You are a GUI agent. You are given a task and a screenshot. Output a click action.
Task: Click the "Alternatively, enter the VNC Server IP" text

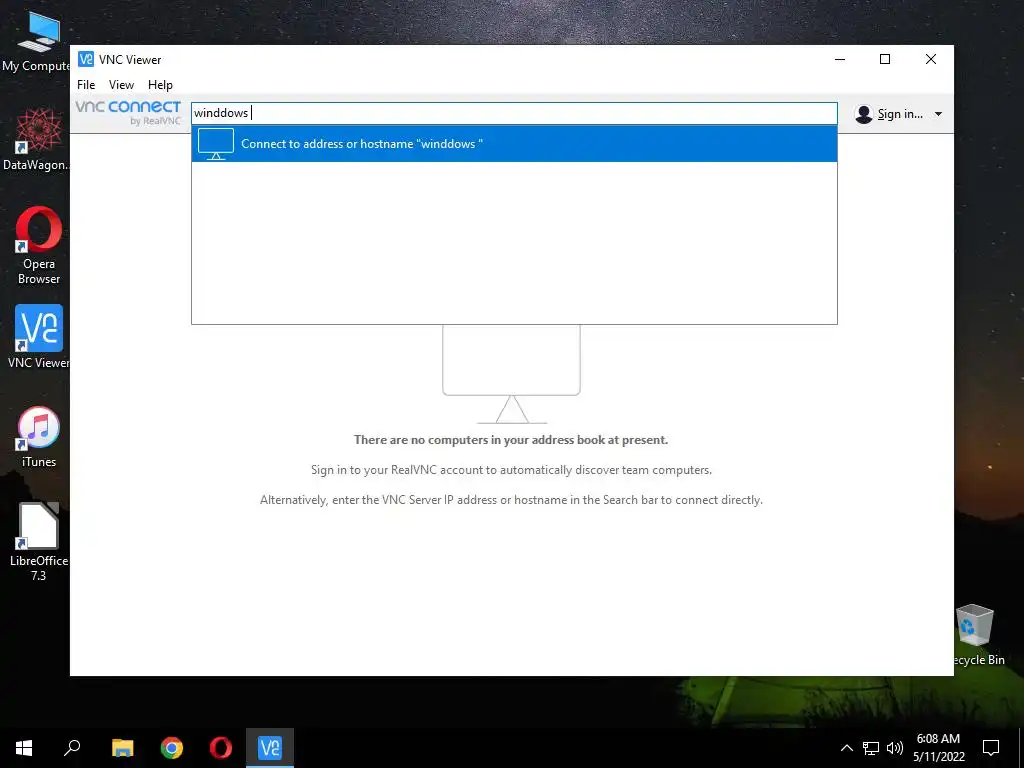(511, 500)
